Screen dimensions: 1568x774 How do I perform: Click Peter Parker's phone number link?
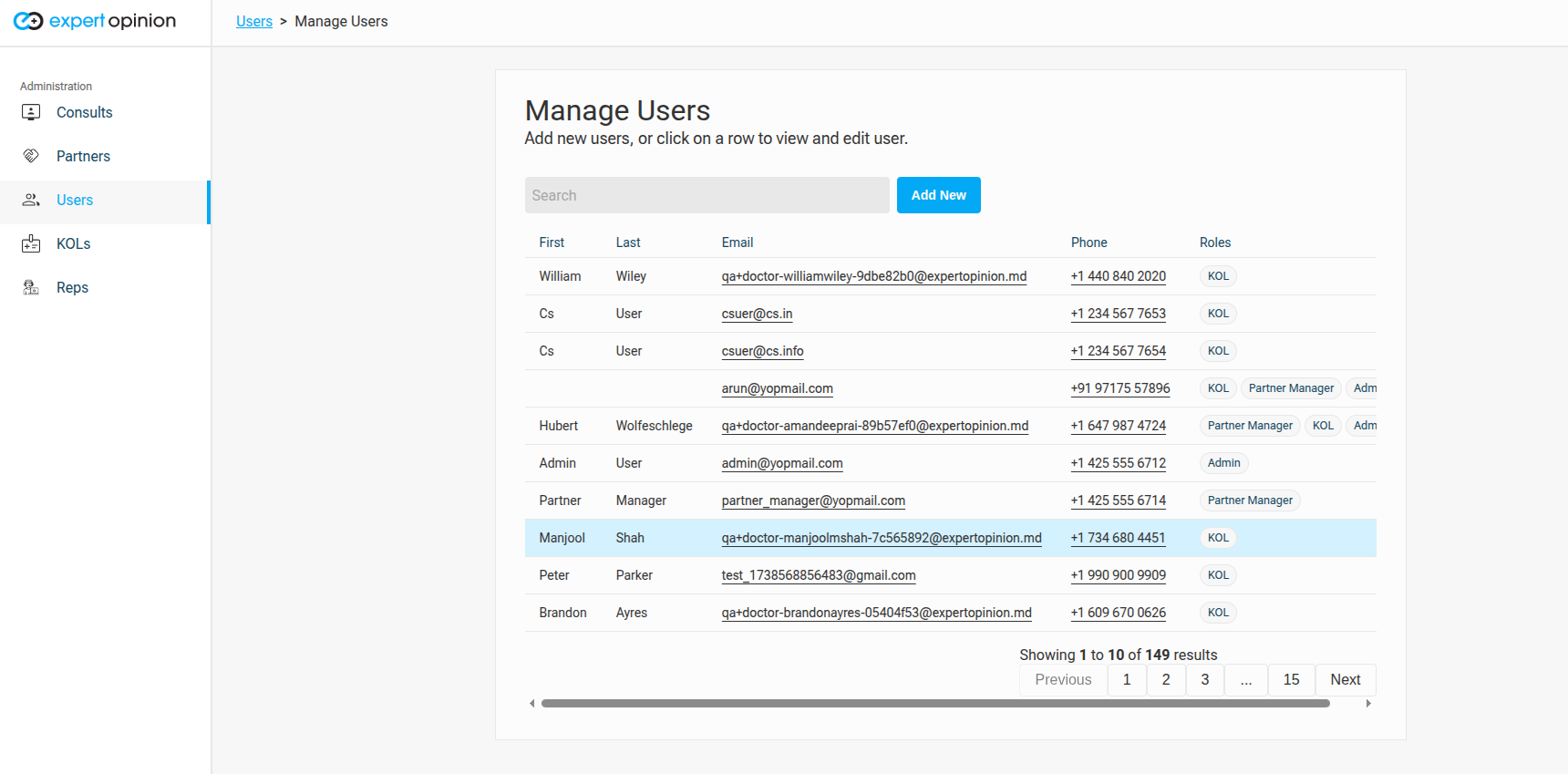[x=1118, y=575]
